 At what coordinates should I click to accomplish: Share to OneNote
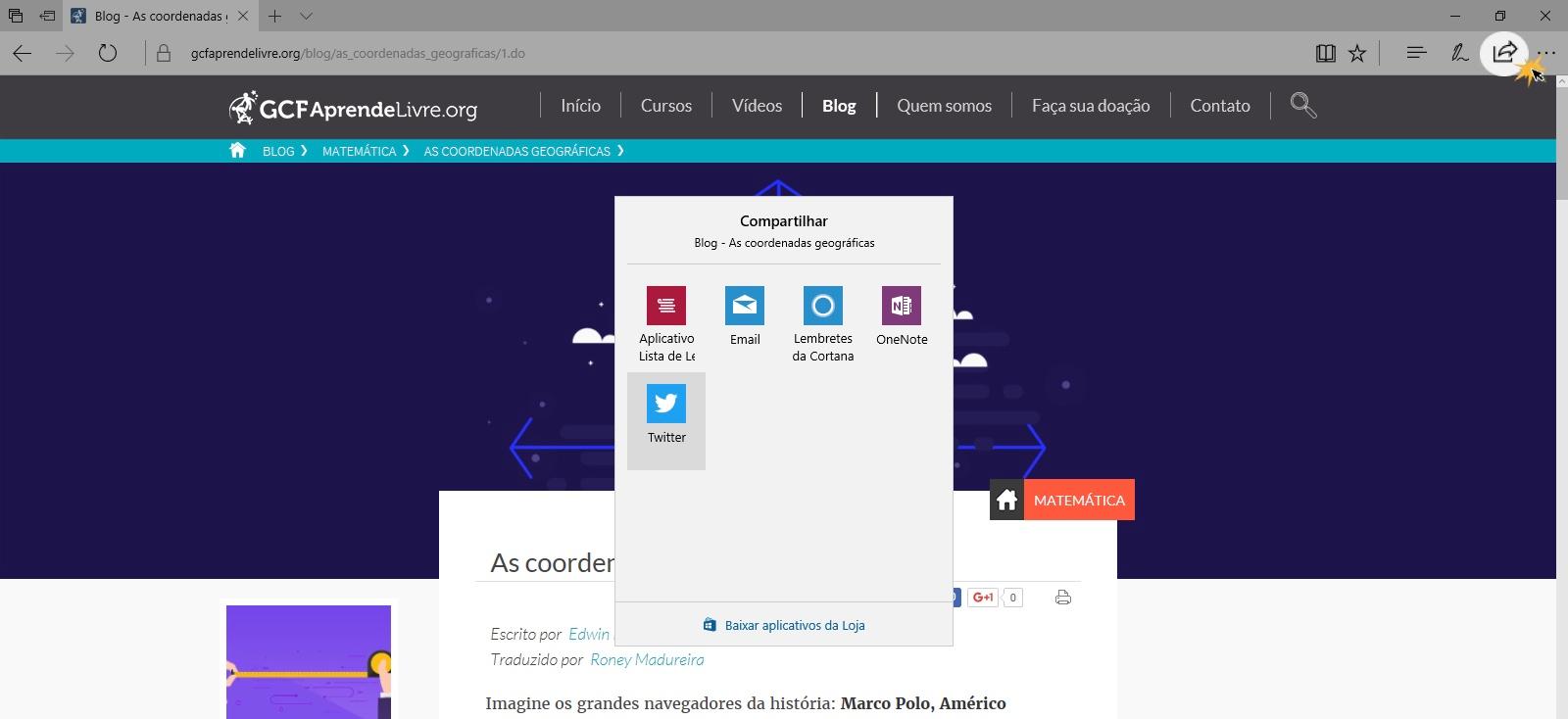tap(902, 316)
